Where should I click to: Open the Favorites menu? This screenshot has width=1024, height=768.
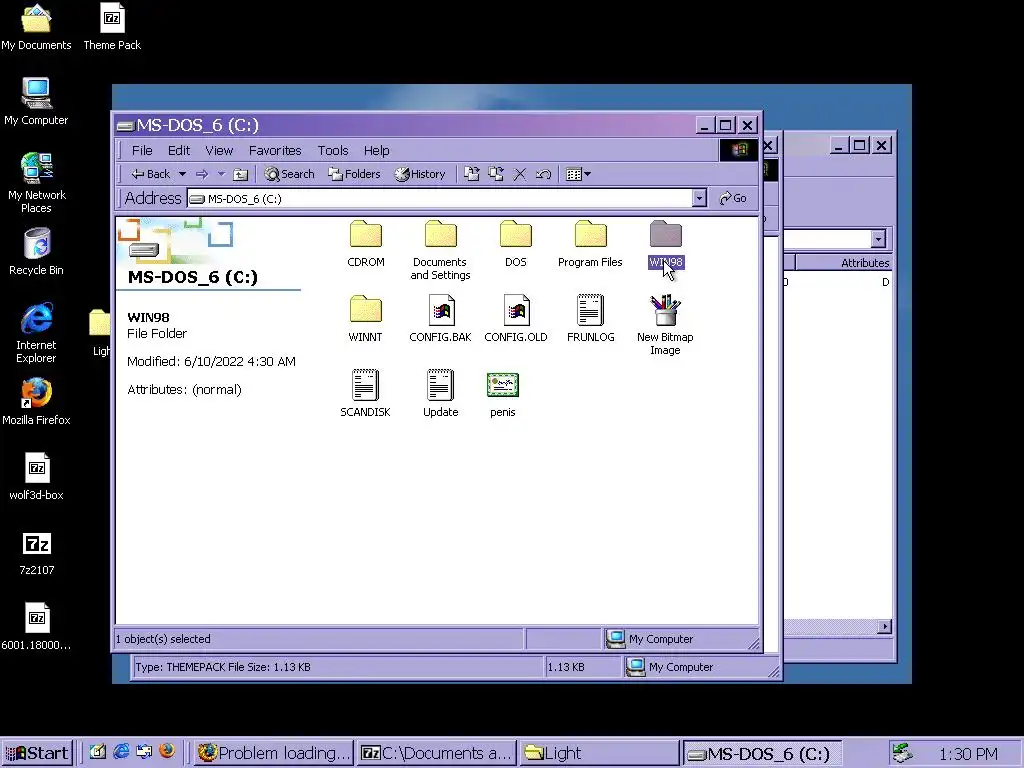tap(275, 151)
